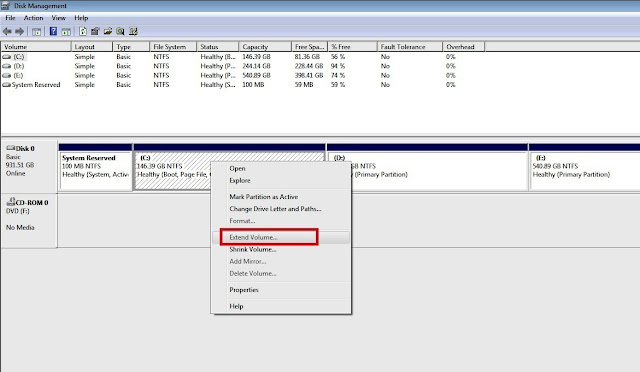The height and width of the screenshot is (372, 640).
Task: Choose Explore from the context menu
Action: 281,180
